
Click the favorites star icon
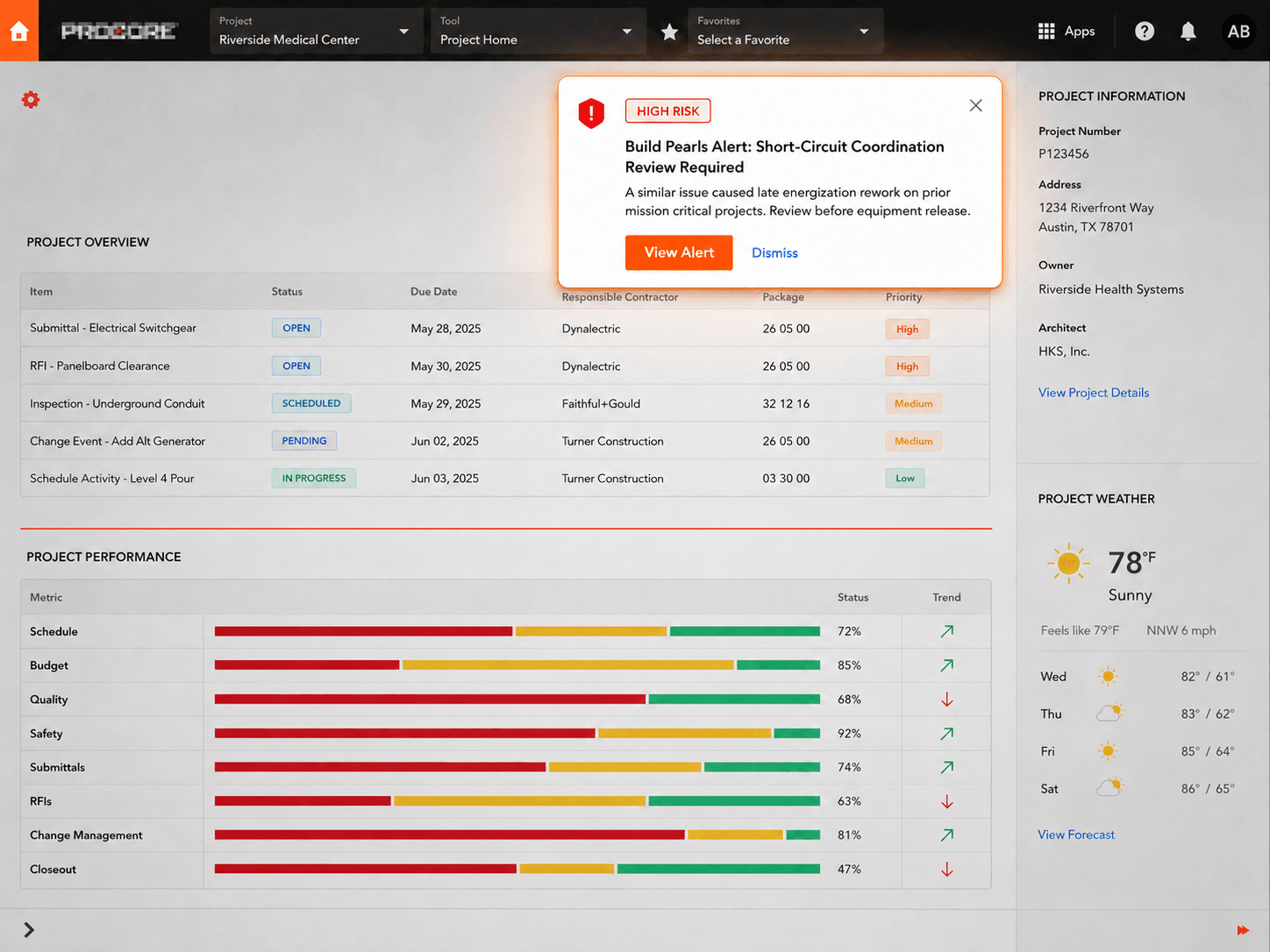tap(669, 32)
